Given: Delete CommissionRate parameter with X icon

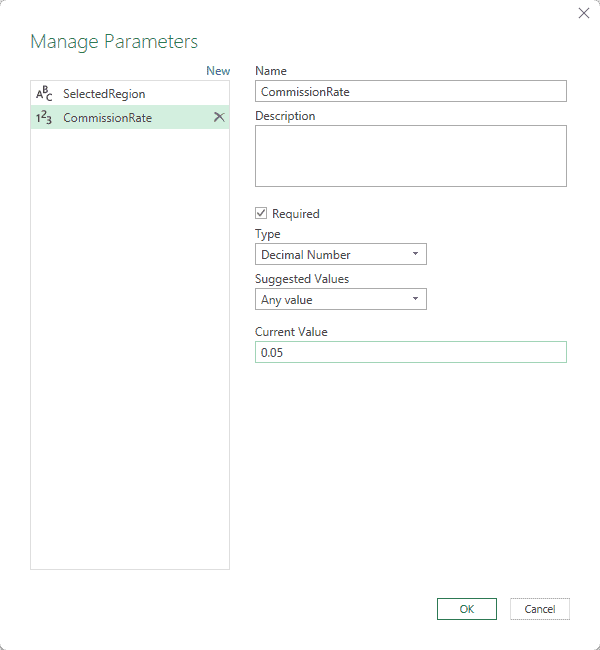Looking at the screenshot, I should 219,117.
